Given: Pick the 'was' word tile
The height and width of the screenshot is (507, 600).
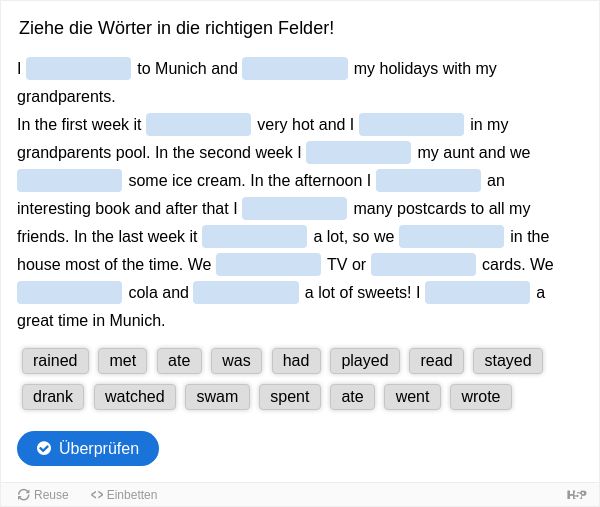Looking at the screenshot, I should pyautogui.click(x=236, y=361).
